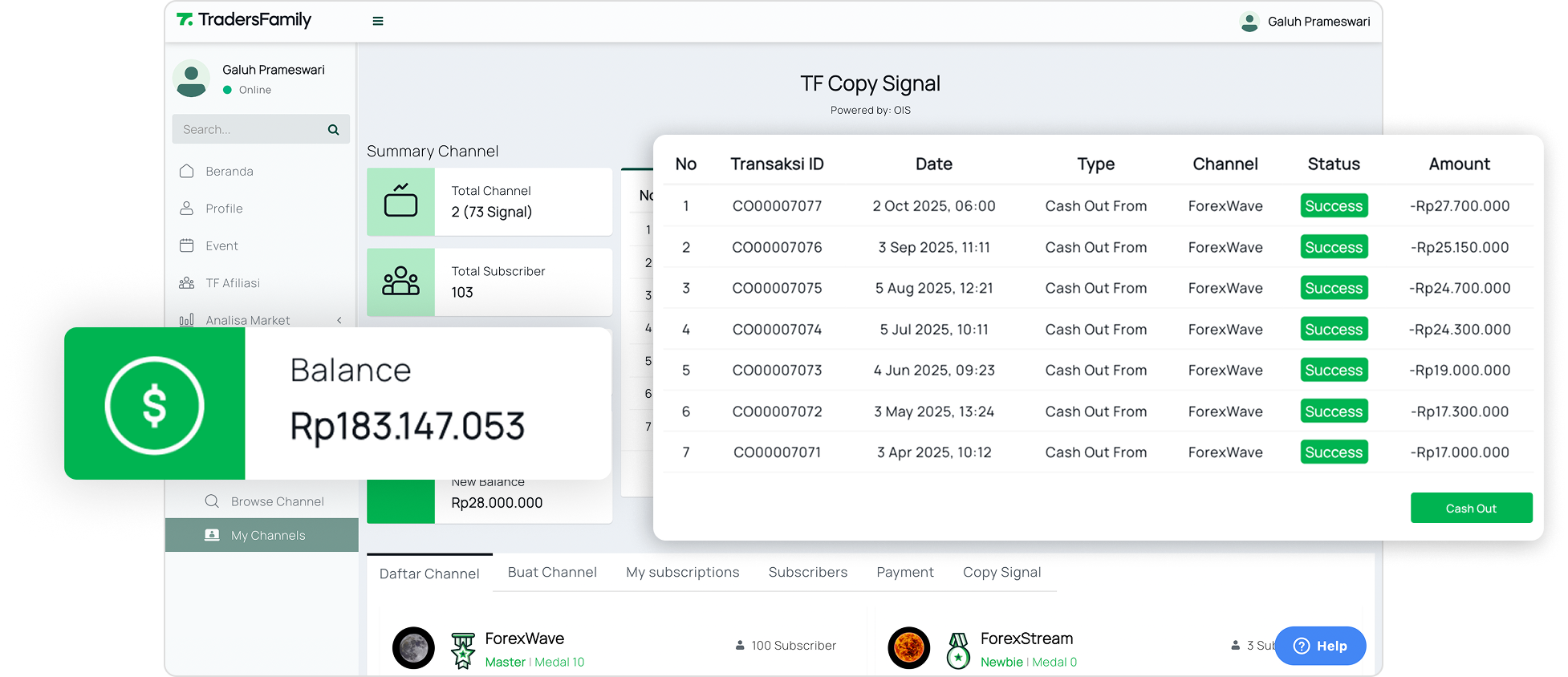1568x677 pixels.
Task: Click the amount -Rp19.000.000
Action: (1460, 371)
